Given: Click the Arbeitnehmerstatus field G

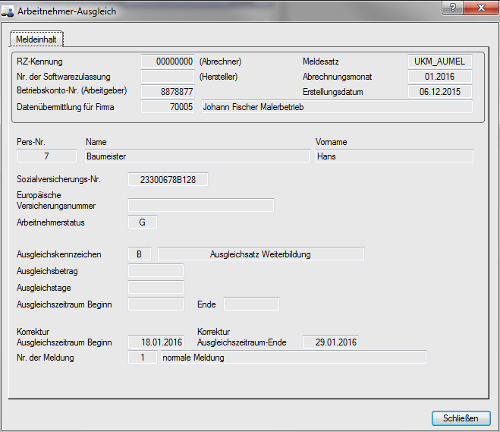Looking at the screenshot, I should [x=142, y=222].
